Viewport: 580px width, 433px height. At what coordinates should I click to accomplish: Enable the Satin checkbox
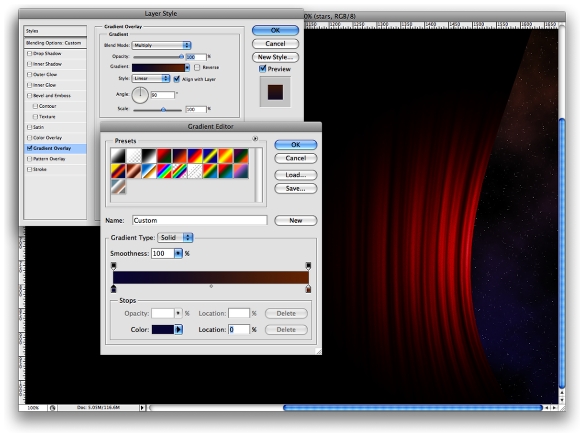pos(30,127)
